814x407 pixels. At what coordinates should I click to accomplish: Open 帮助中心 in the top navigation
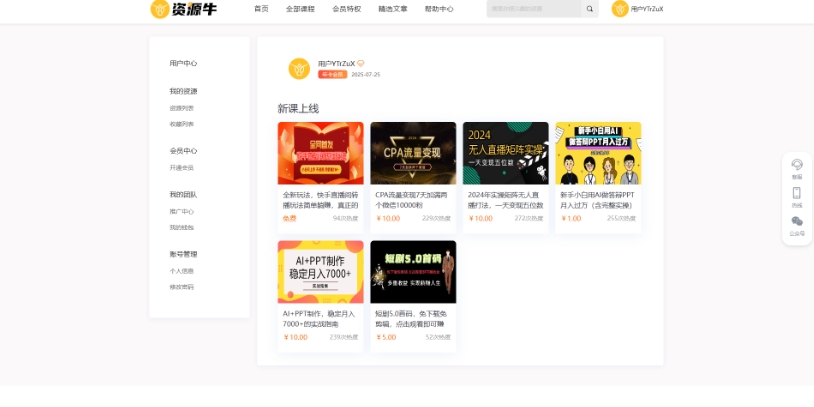pyautogui.click(x=439, y=9)
